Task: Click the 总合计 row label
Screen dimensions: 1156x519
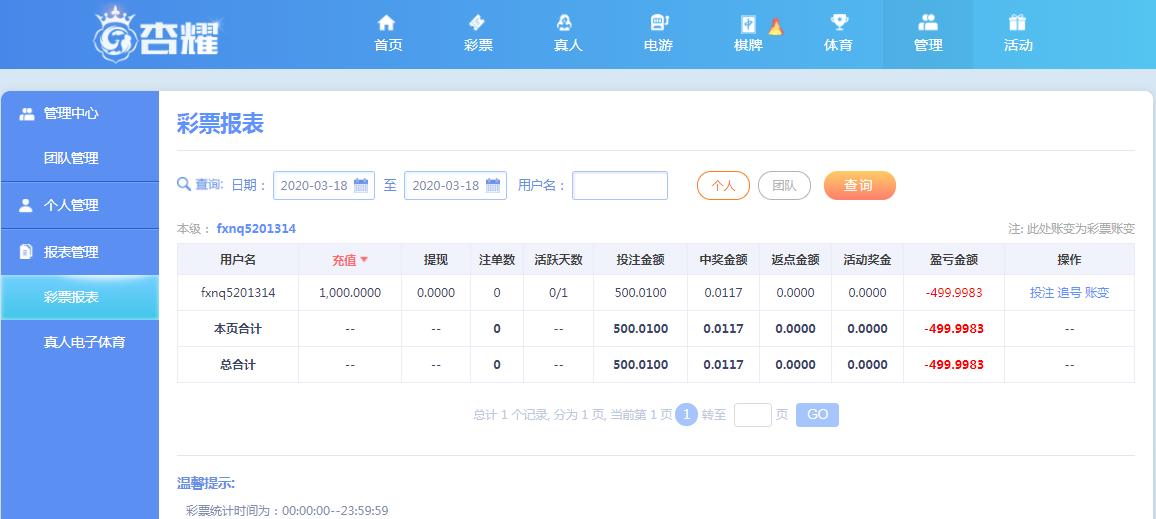Action: 238,365
